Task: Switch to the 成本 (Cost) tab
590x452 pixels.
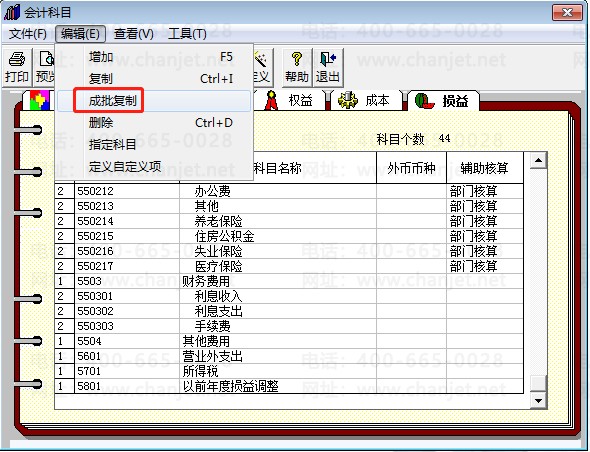Action: (x=365, y=101)
